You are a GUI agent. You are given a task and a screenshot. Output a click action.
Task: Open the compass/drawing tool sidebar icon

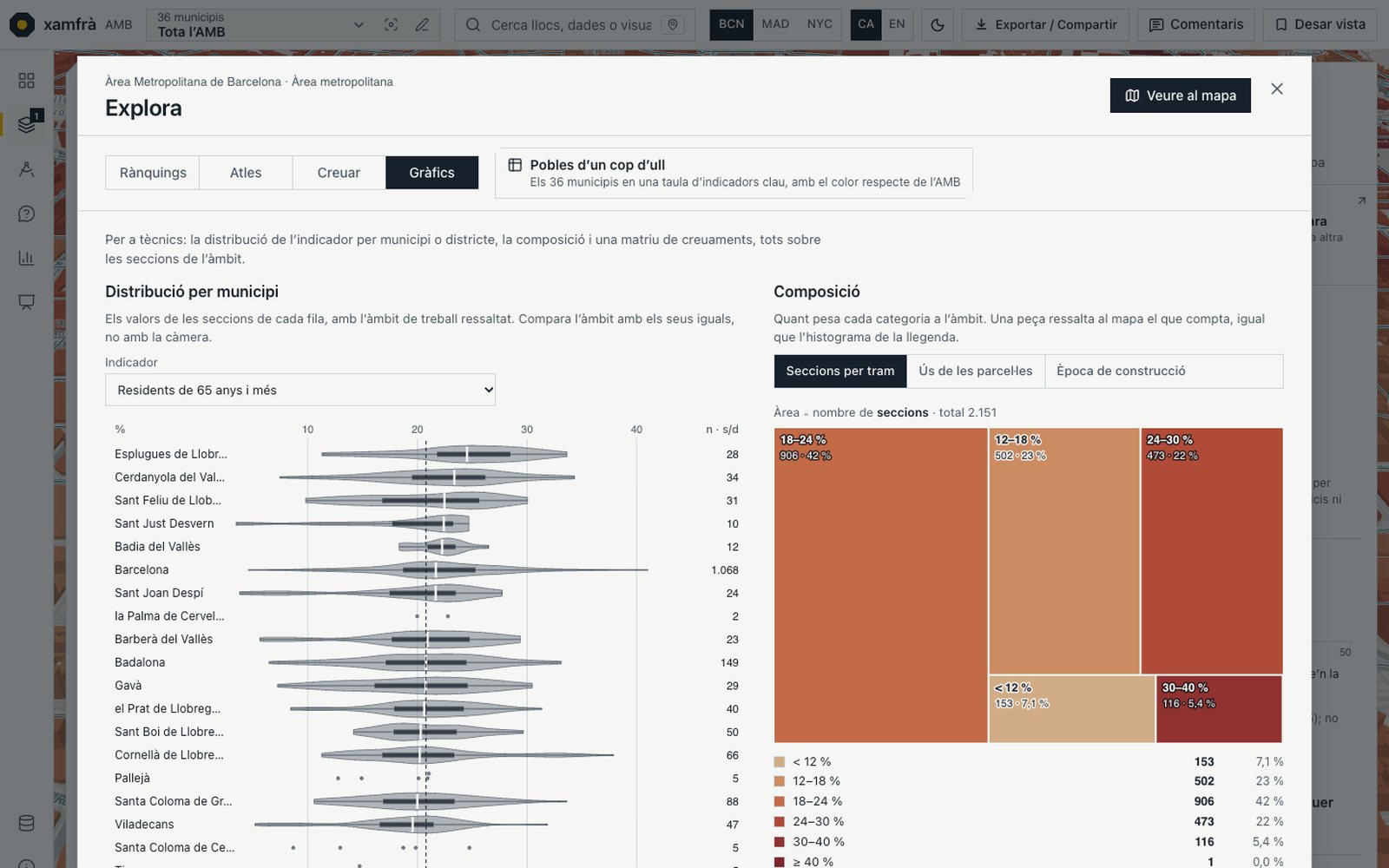click(26, 169)
